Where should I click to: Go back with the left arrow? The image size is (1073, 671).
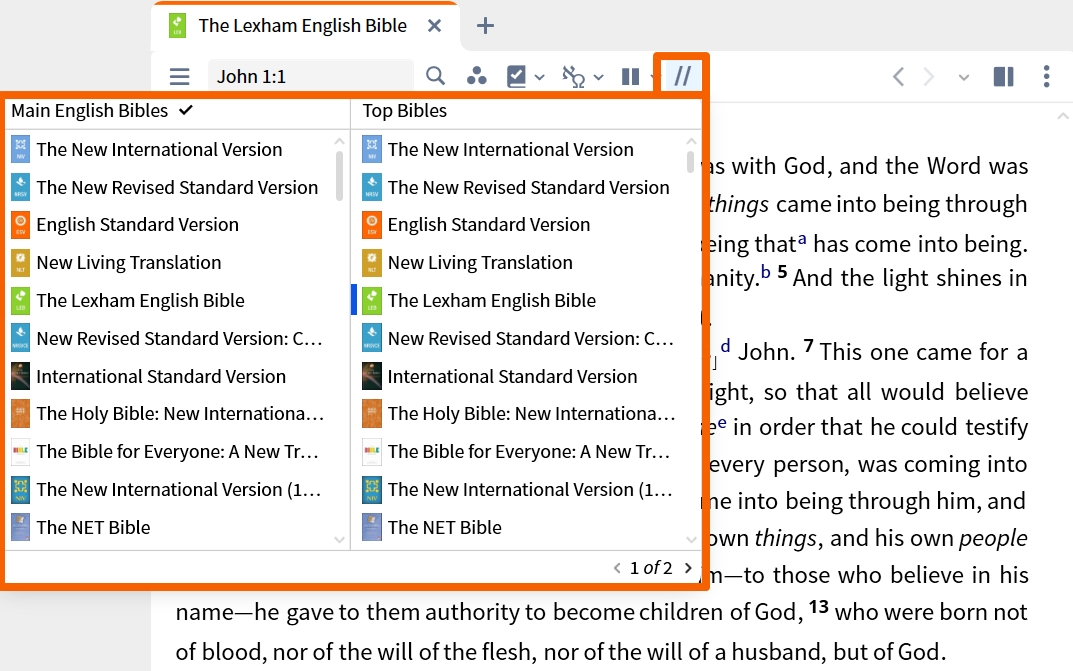[899, 76]
